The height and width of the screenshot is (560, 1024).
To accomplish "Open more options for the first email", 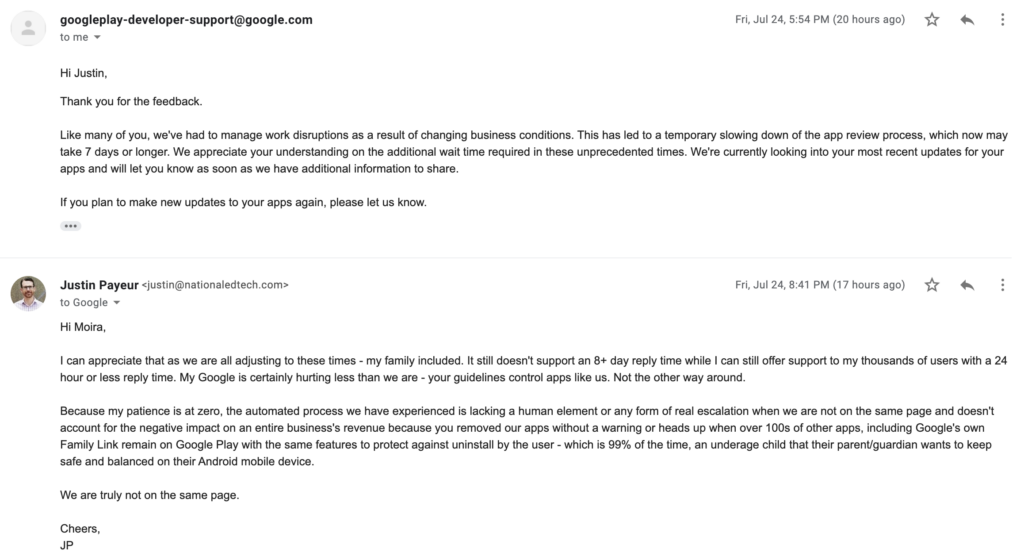I will 1003,20.
